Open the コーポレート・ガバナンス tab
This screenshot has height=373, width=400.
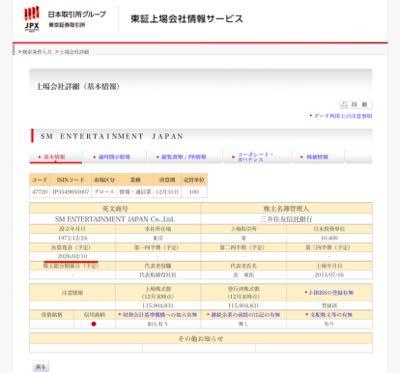(x=255, y=157)
